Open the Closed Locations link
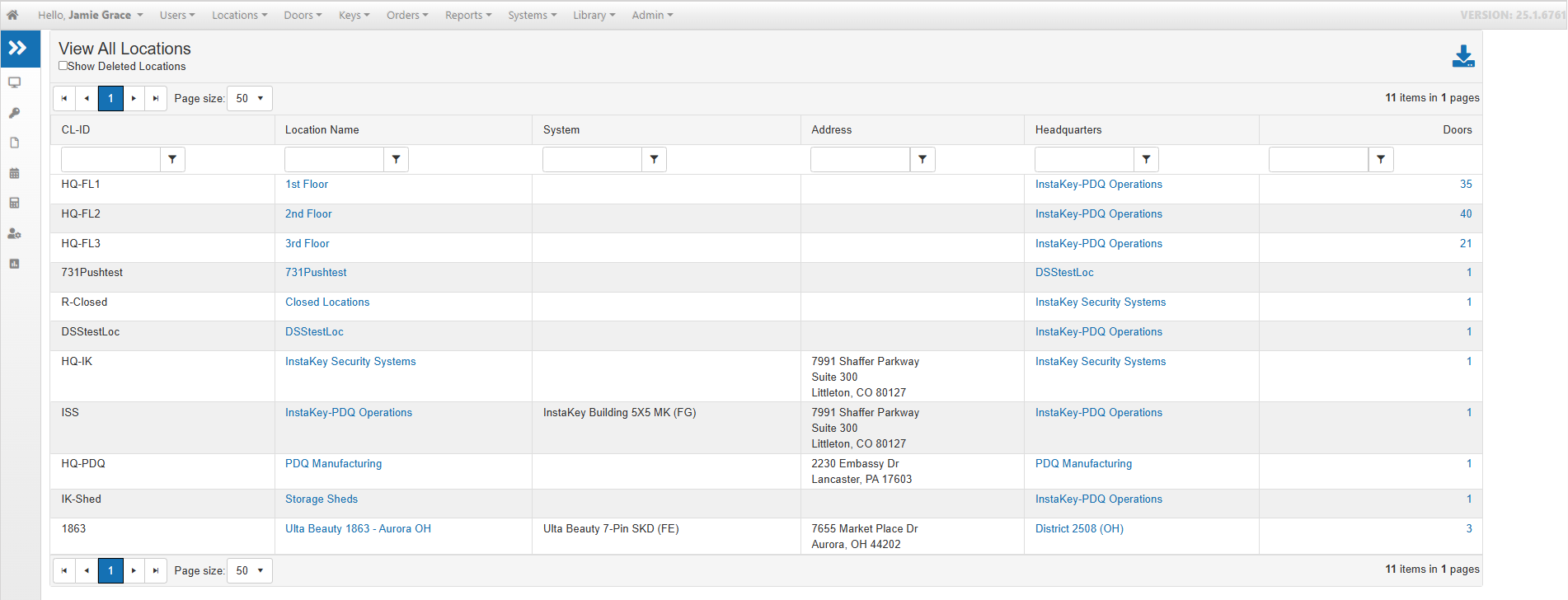This screenshot has height=600, width=1568. 327,302
